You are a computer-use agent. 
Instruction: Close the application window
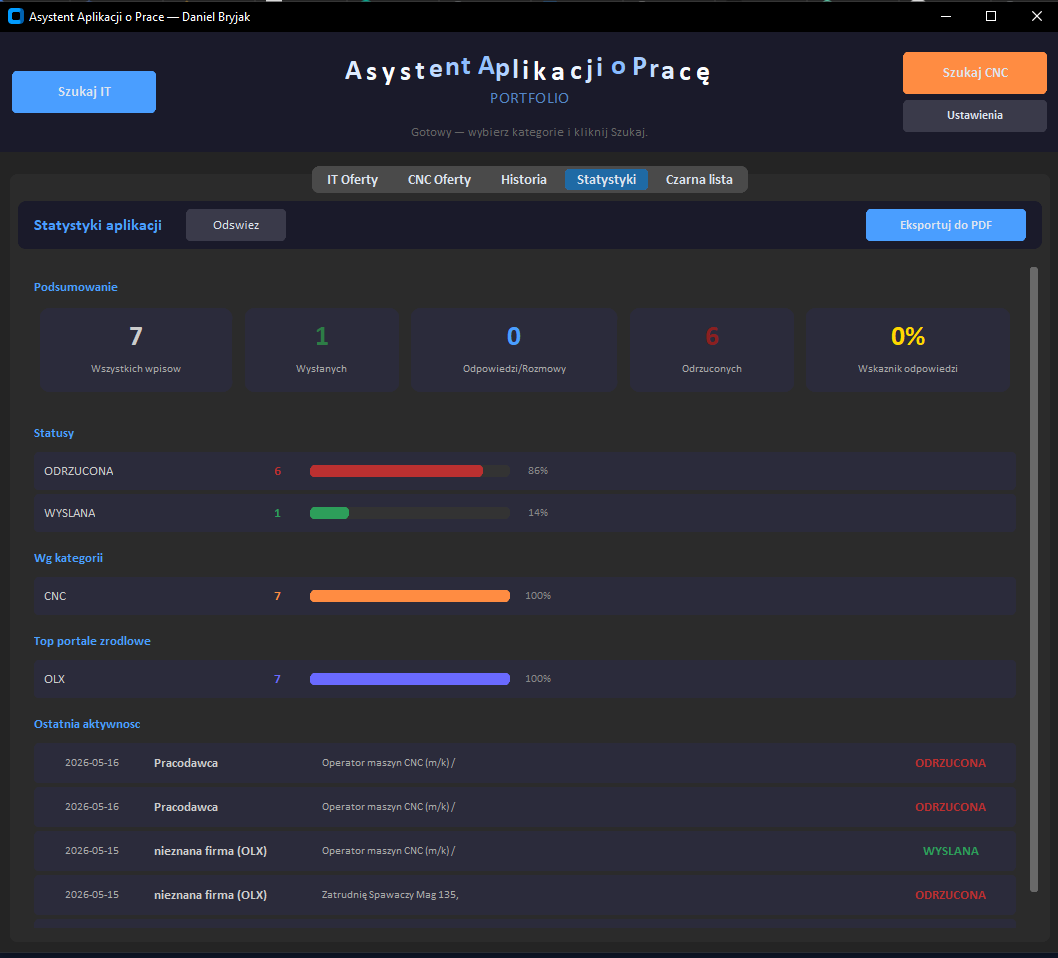click(1036, 16)
